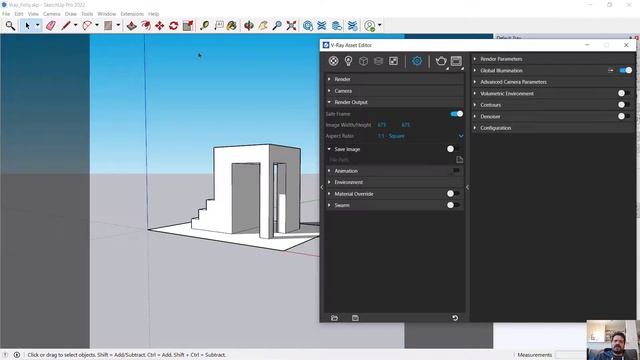This screenshot has height=360, width=640.
Task: Activate the Orbit tool
Action: [249, 26]
